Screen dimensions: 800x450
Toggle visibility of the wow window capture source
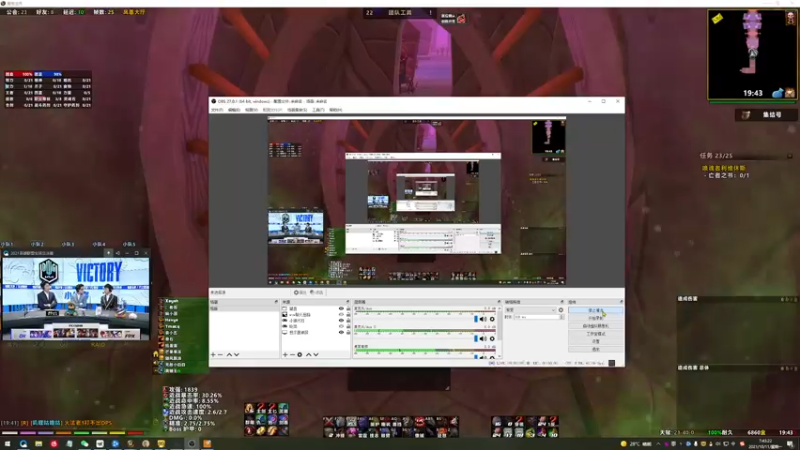pos(341,315)
